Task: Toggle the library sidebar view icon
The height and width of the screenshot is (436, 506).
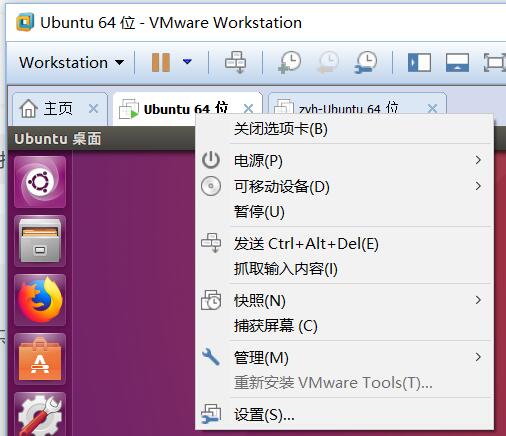Action: (419, 62)
